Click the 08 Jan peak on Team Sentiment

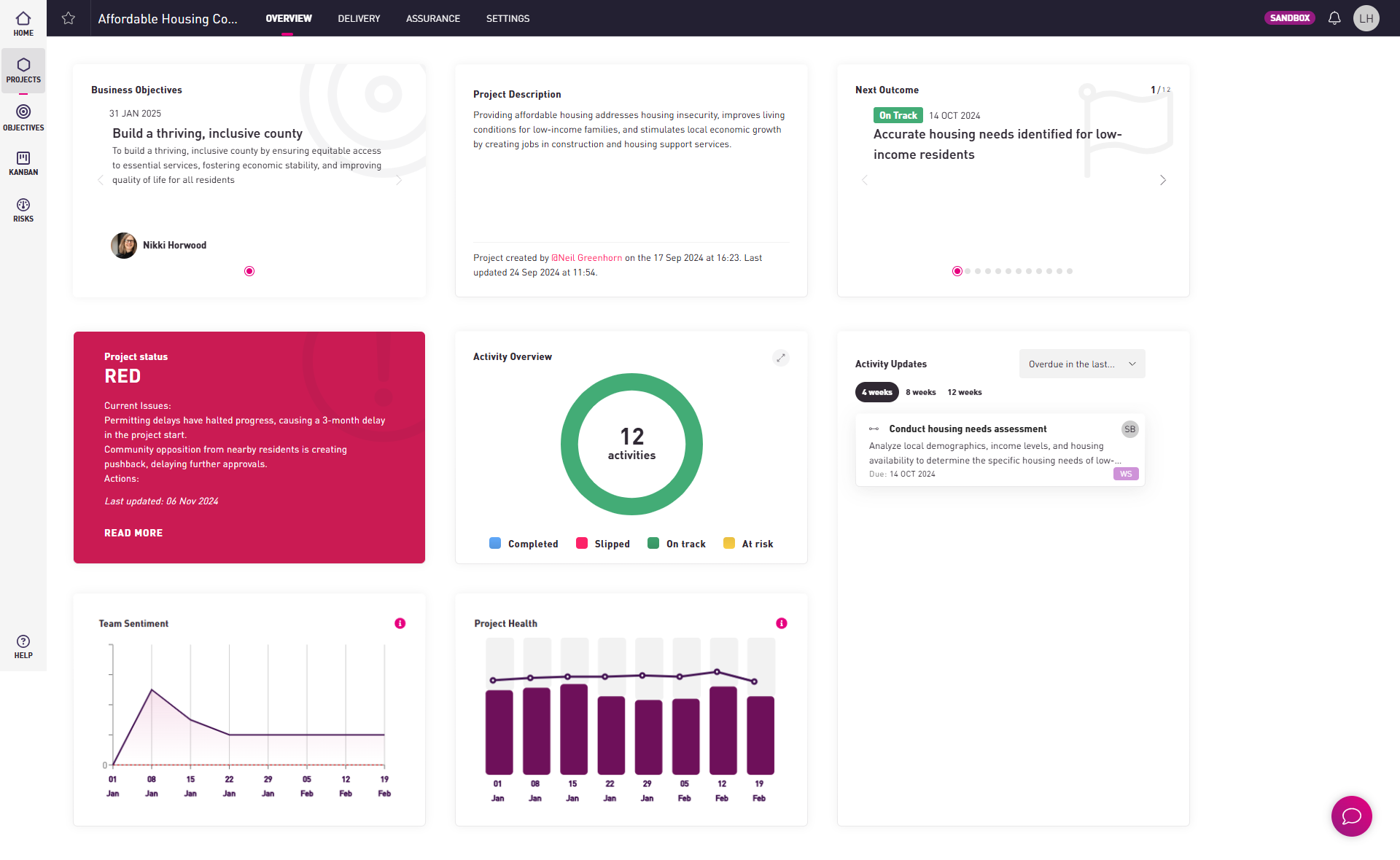tap(152, 689)
